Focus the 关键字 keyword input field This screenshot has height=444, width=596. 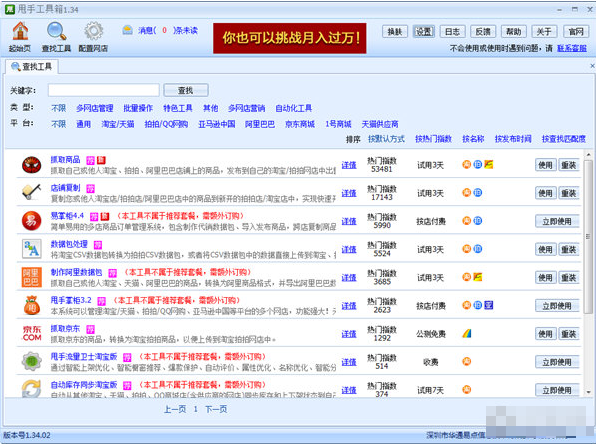(x=103, y=90)
